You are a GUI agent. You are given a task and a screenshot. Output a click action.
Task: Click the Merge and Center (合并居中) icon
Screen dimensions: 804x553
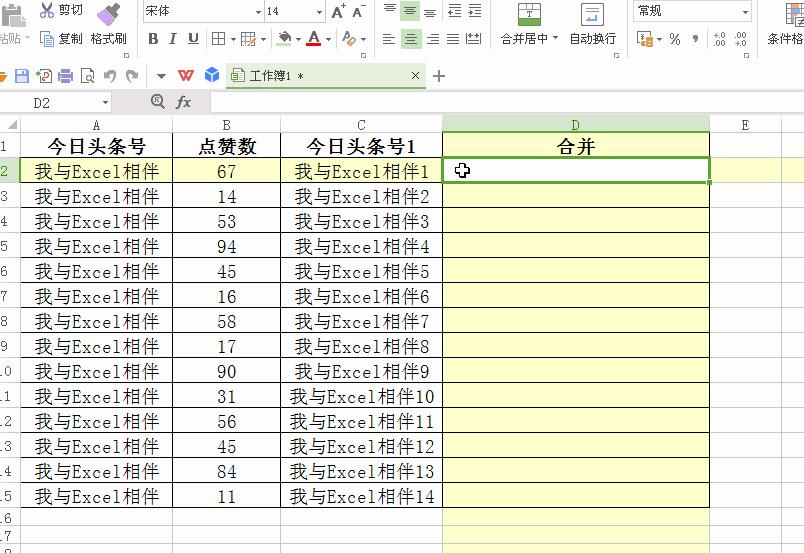click(529, 14)
